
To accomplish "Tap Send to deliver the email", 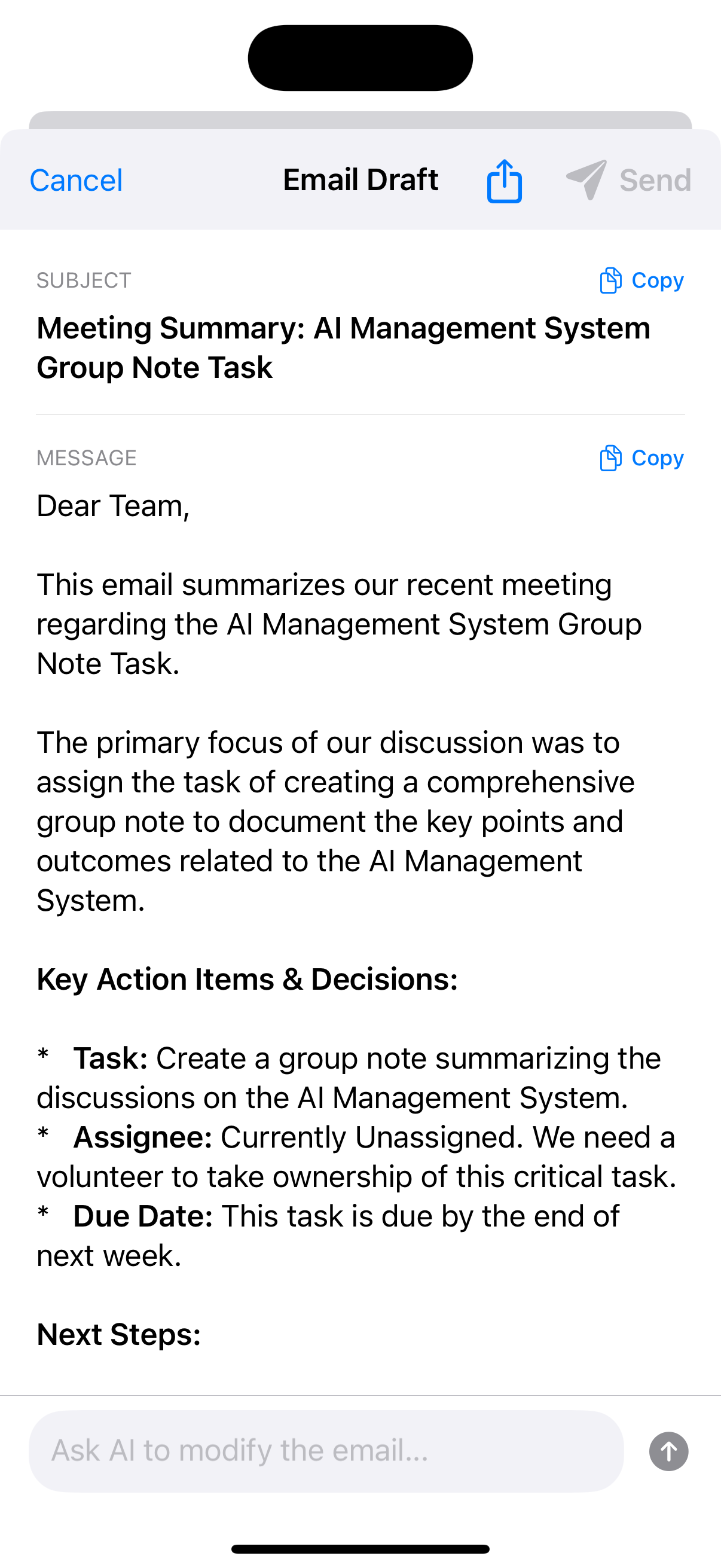I will click(x=654, y=179).
